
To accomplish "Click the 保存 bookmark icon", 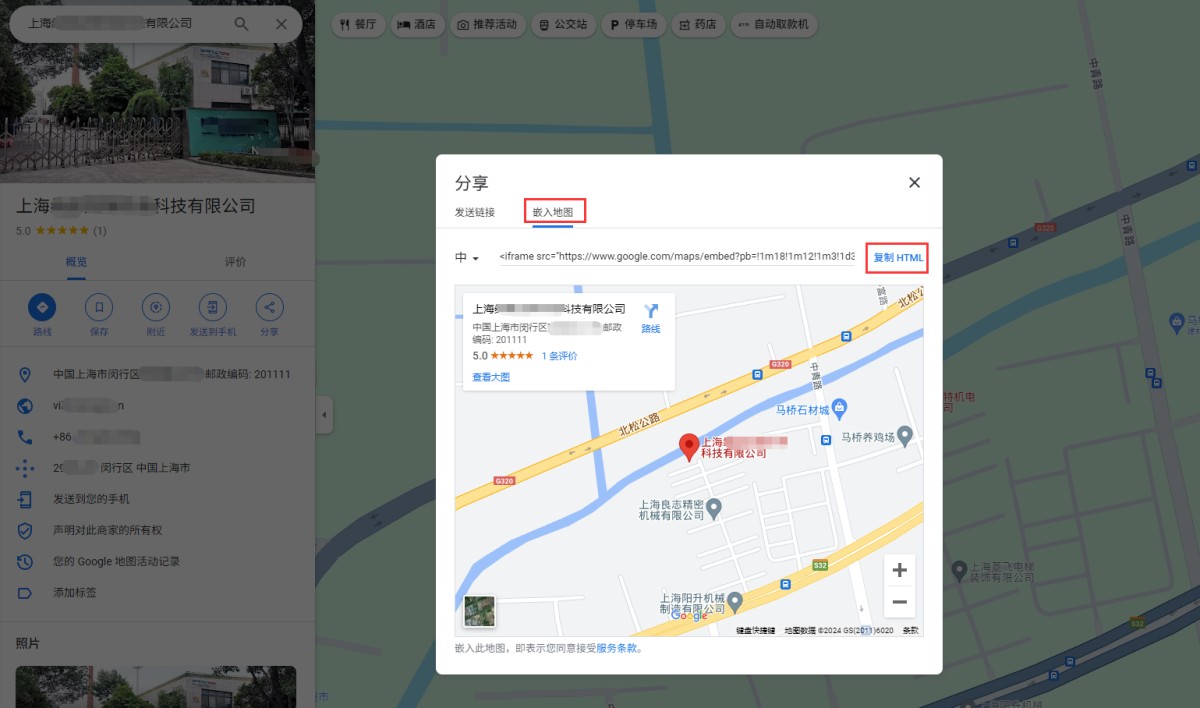I will tap(98, 307).
